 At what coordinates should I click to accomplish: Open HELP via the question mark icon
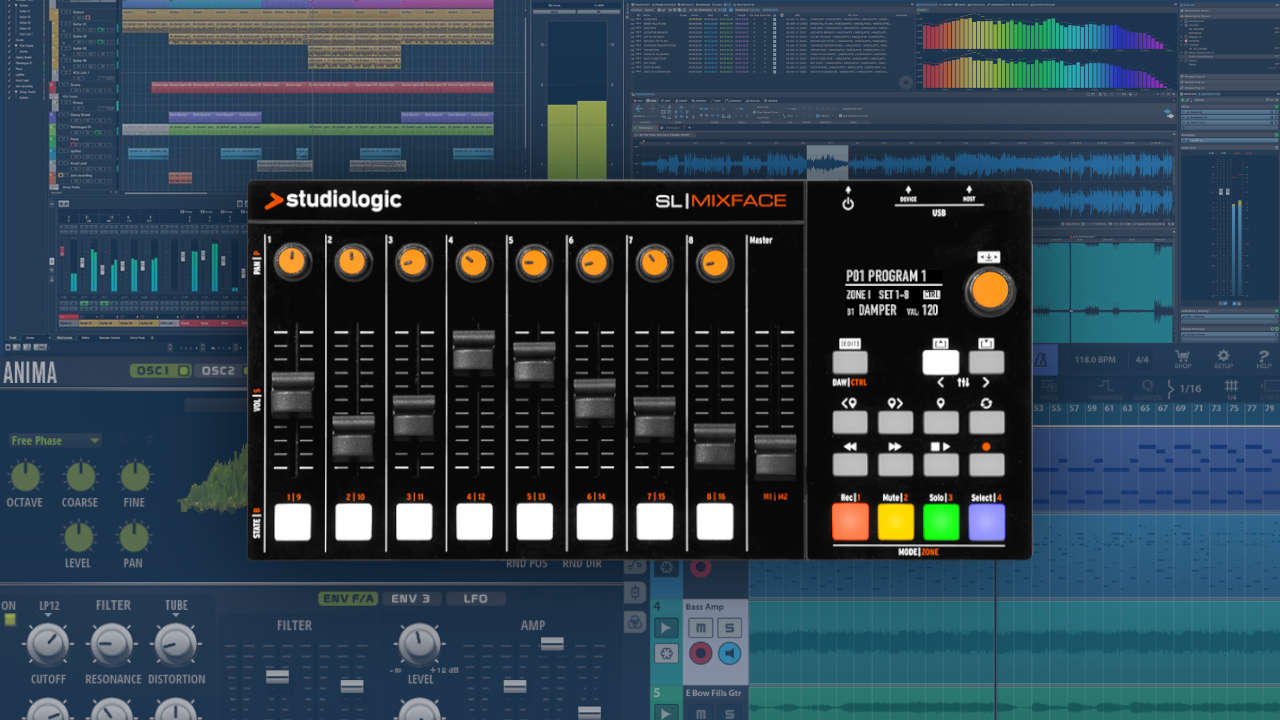[1262, 357]
